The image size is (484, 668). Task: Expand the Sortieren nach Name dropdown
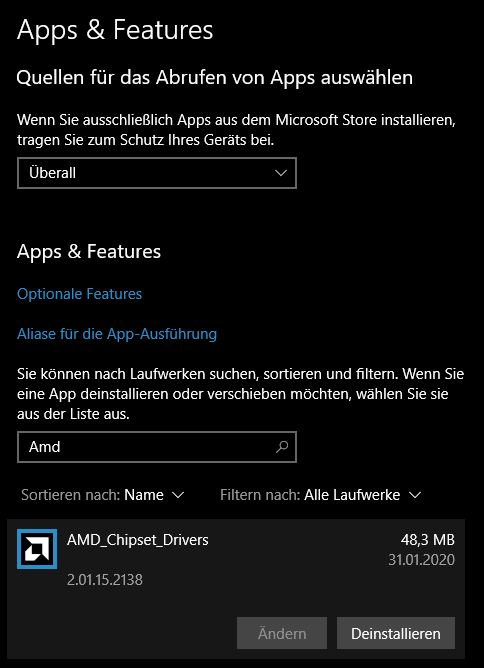(x=103, y=495)
